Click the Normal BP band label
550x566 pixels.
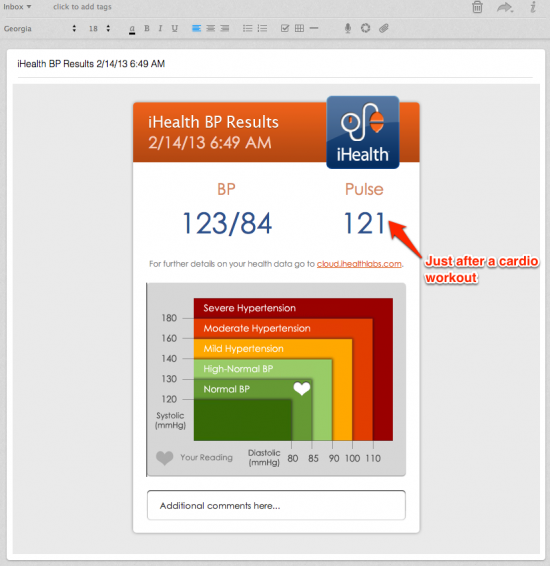[x=226, y=389]
